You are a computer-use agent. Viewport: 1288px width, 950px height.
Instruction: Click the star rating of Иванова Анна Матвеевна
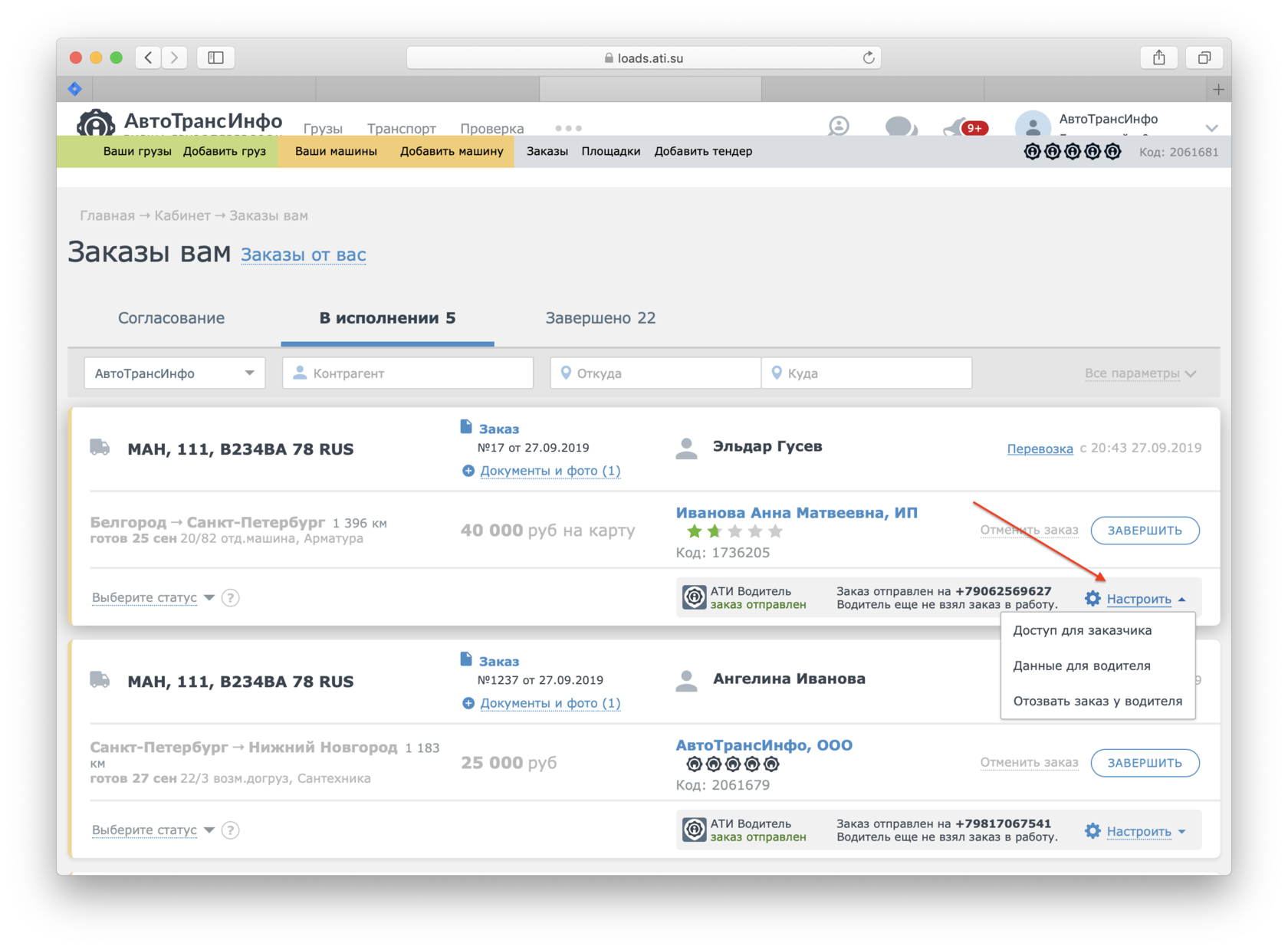tap(734, 531)
